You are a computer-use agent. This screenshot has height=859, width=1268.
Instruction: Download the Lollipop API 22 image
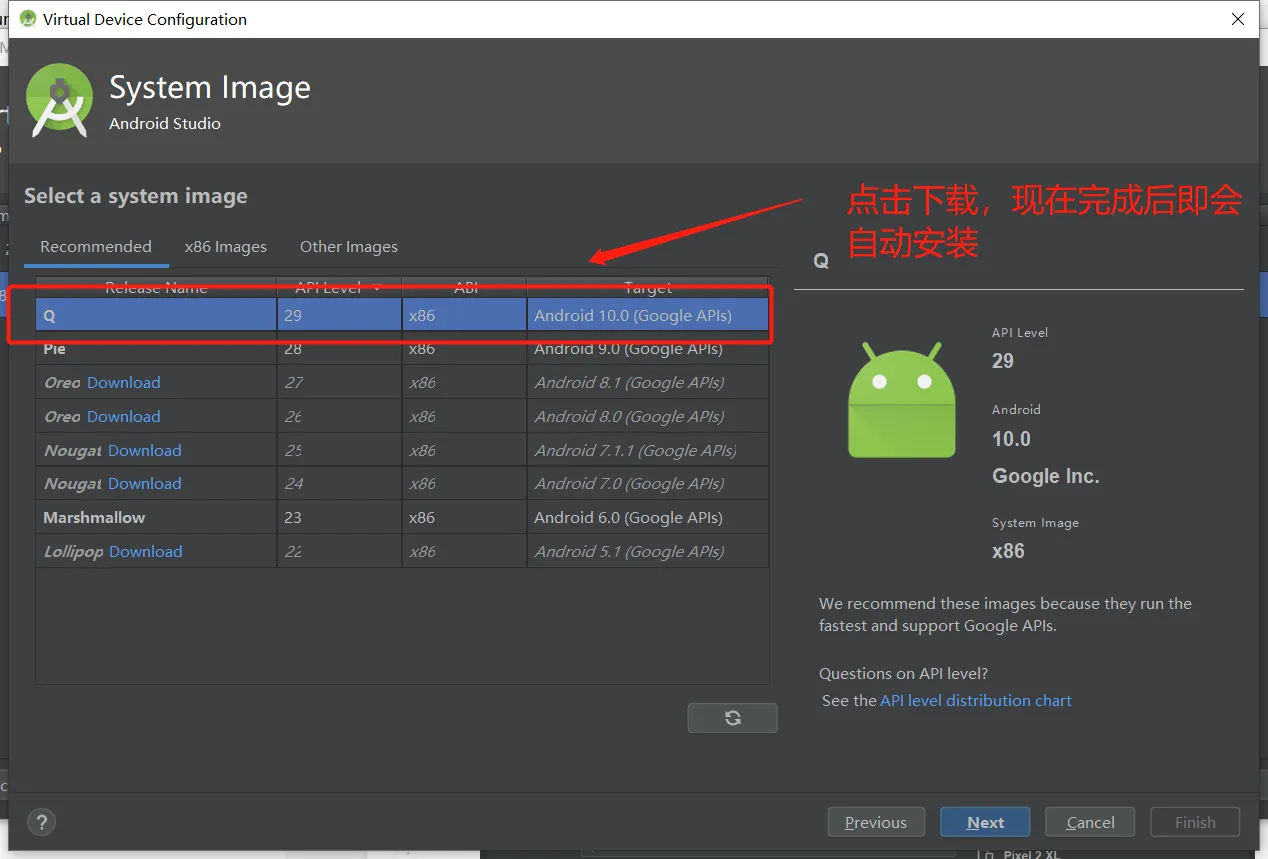[146, 552]
